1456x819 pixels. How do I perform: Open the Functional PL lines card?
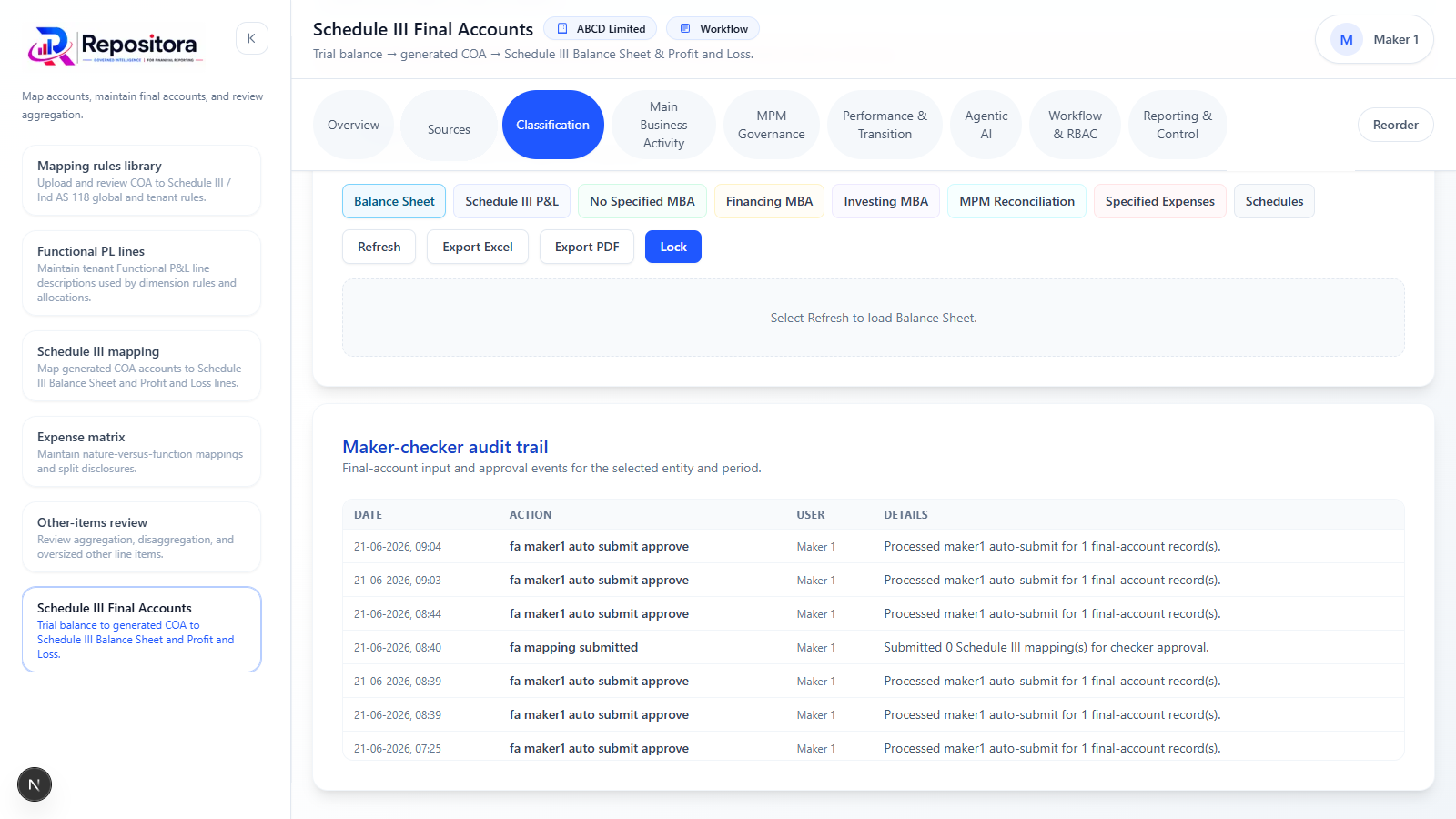coord(141,273)
